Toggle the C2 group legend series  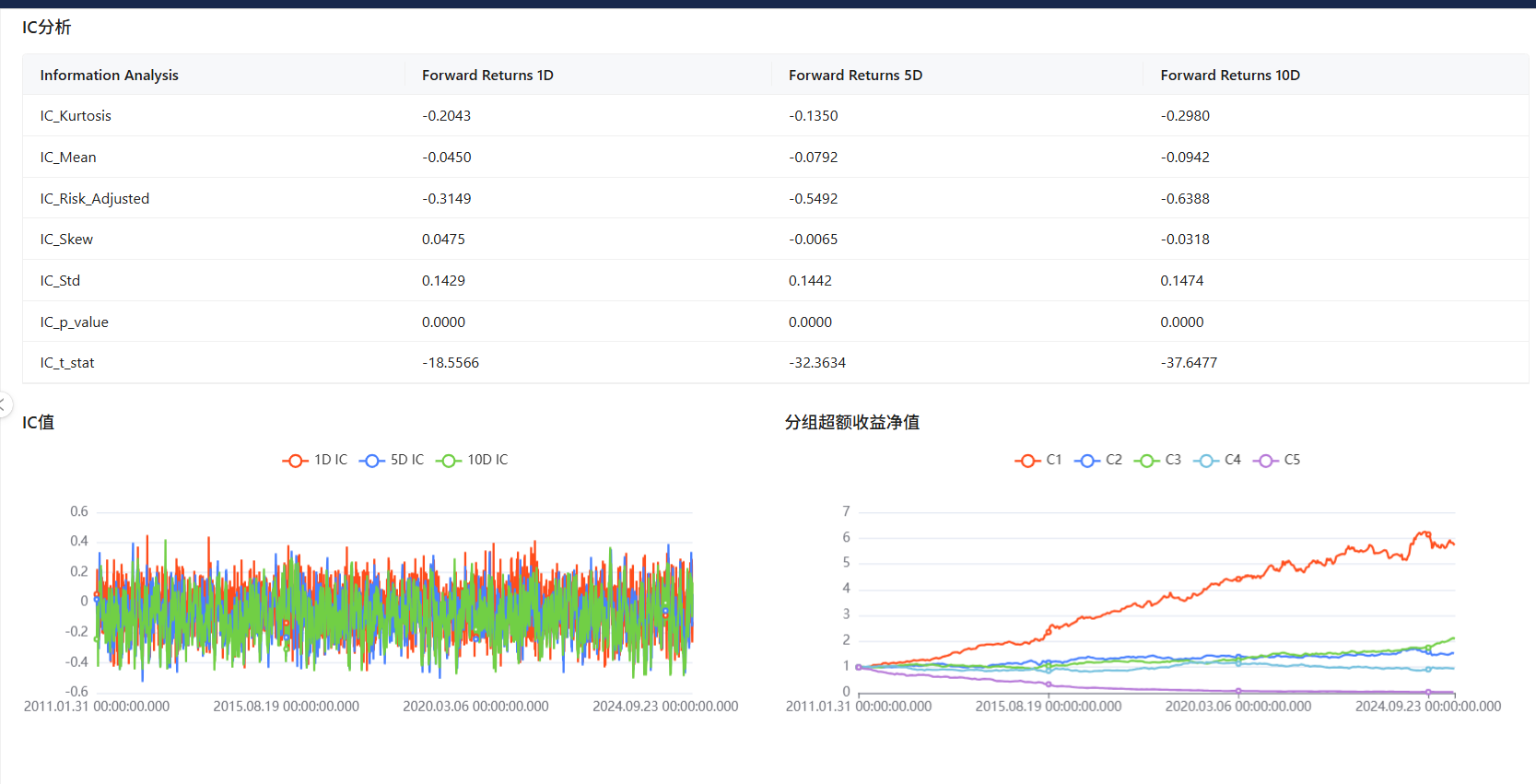pos(1098,460)
